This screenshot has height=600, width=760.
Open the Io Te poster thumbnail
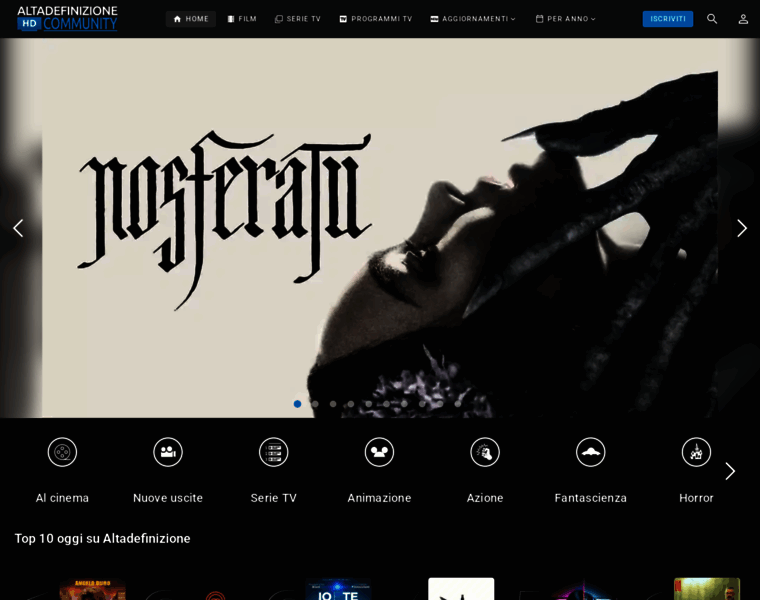[338, 589]
